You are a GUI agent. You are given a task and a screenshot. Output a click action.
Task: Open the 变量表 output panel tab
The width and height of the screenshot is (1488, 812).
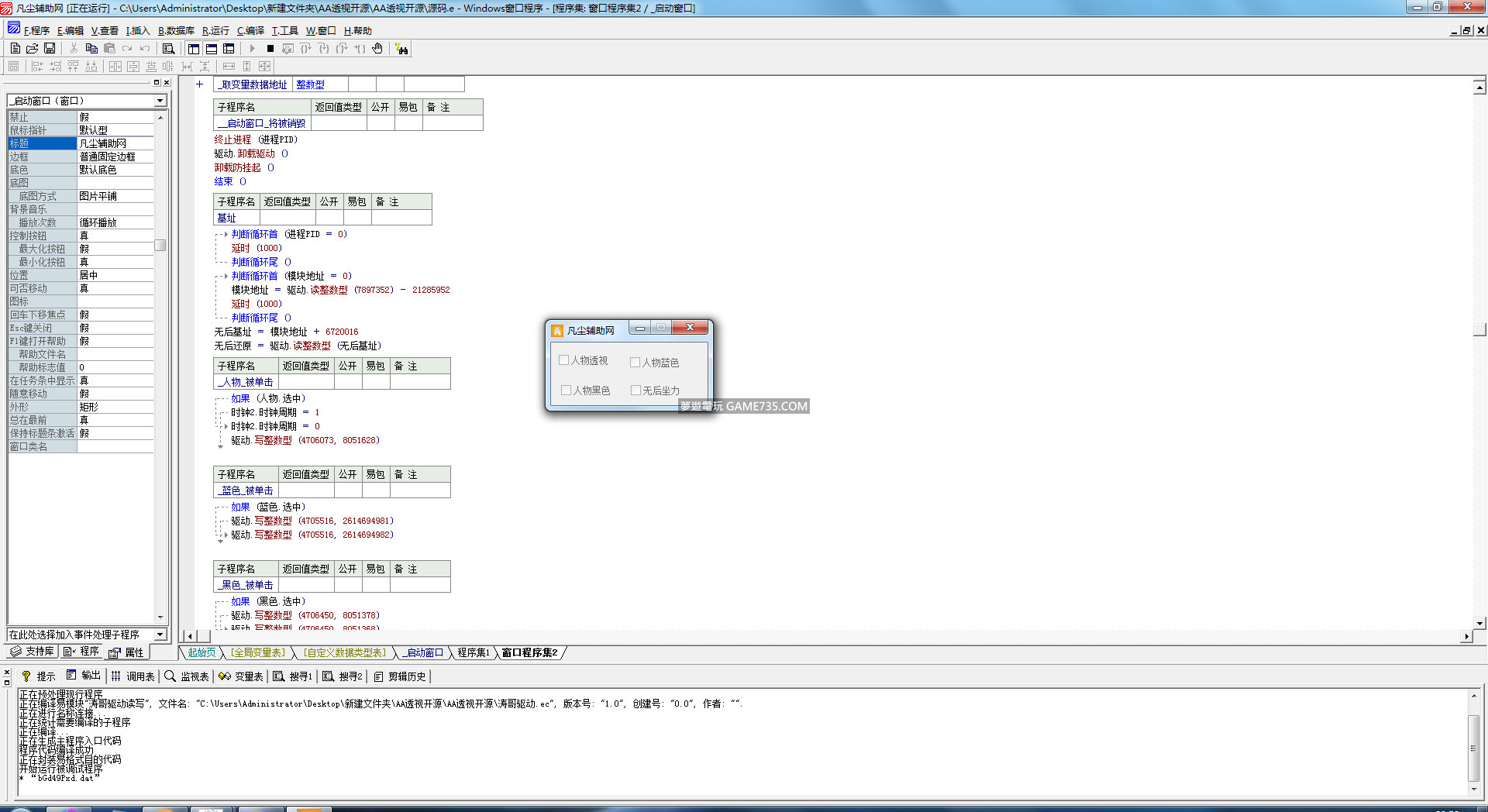pos(241,676)
